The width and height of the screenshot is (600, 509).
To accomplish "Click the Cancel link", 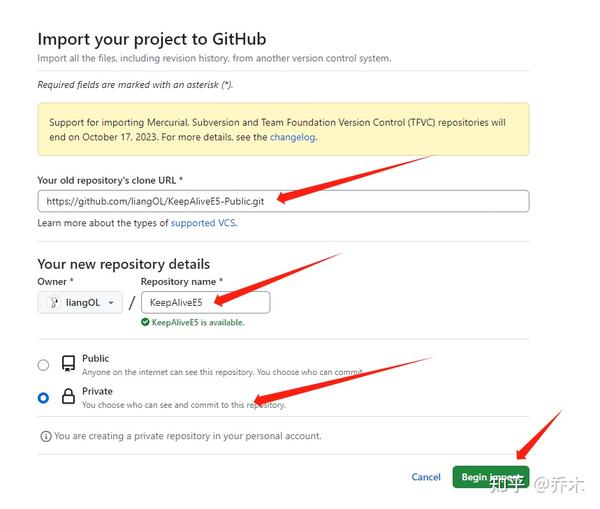I will click(x=426, y=477).
